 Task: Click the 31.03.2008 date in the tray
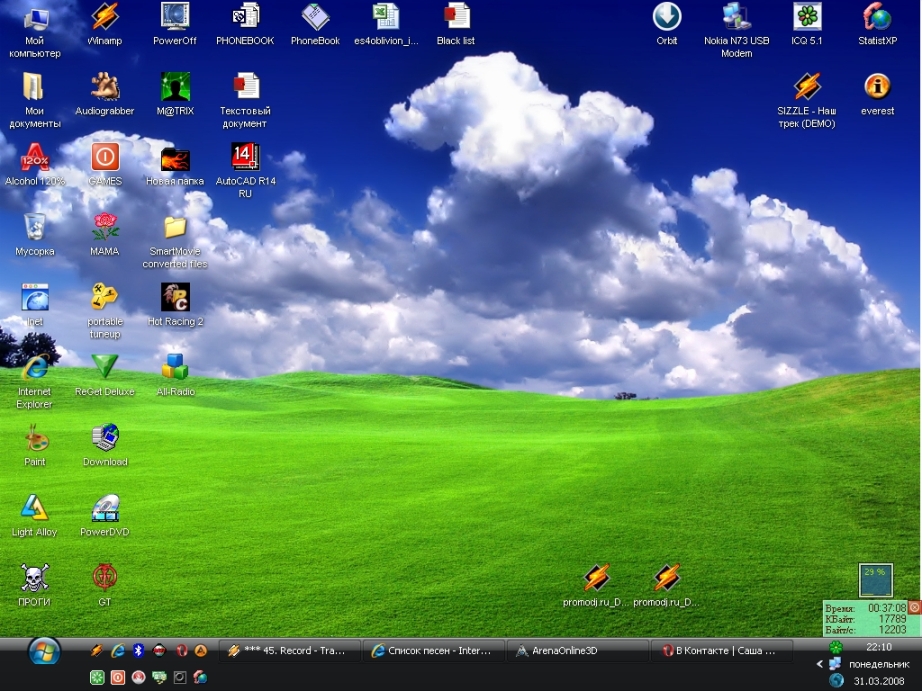point(879,681)
